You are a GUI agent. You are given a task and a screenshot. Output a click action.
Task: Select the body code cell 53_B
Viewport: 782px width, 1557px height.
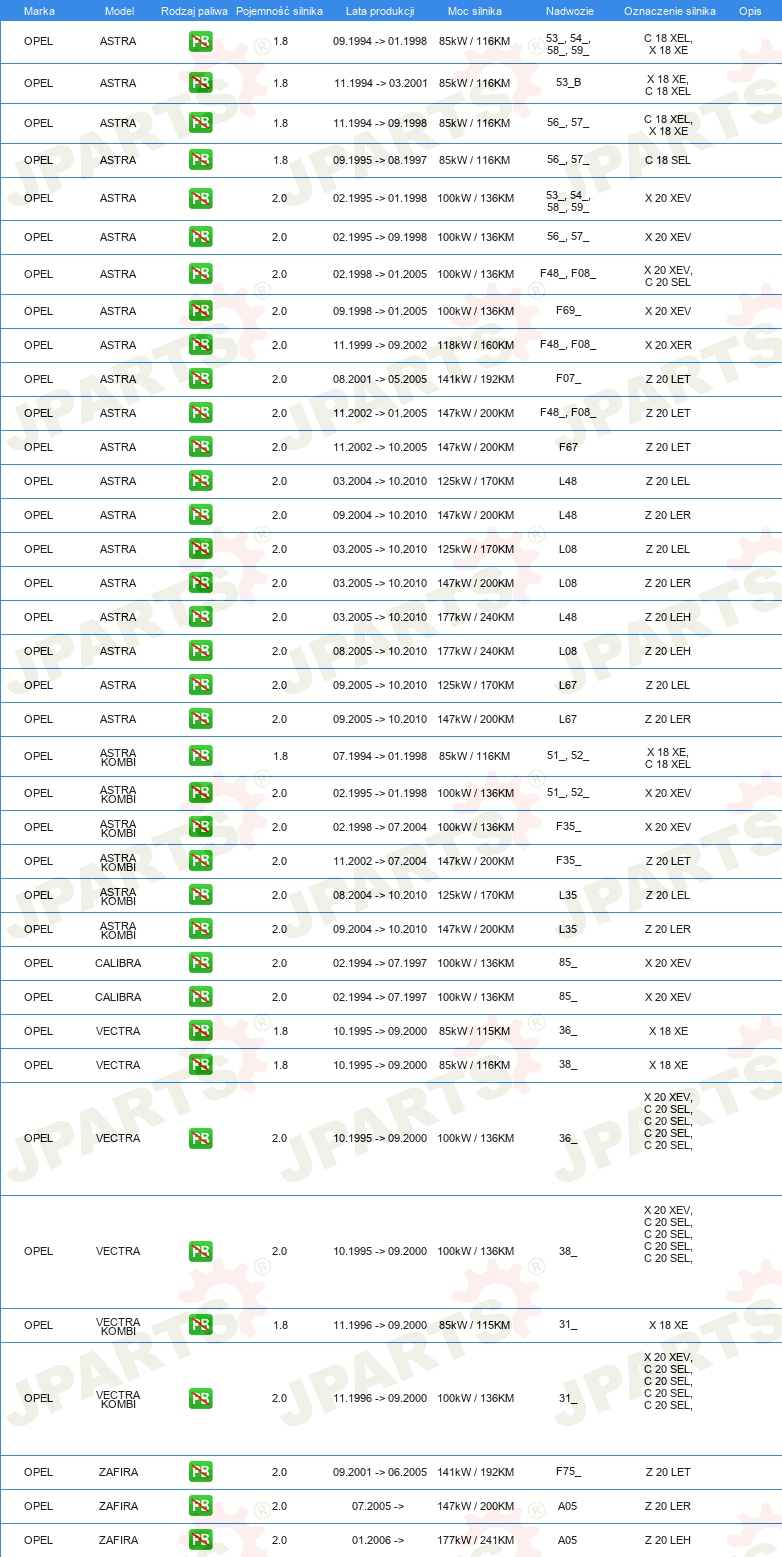click(x=568, y=84)
